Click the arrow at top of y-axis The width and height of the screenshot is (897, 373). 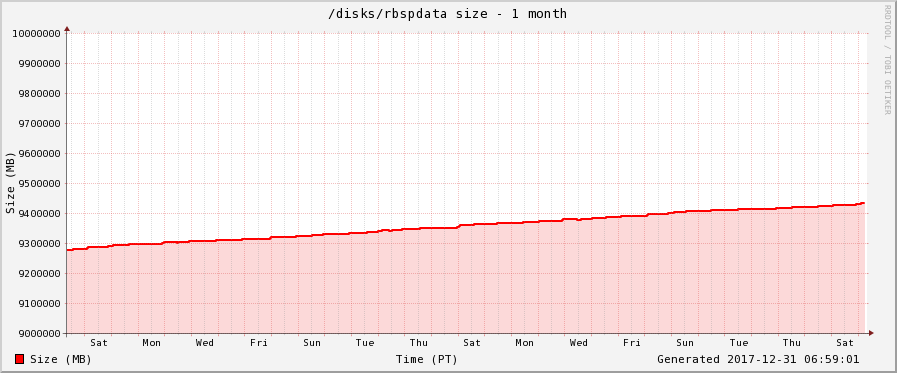pyautogui.click(x=67, y=28)
